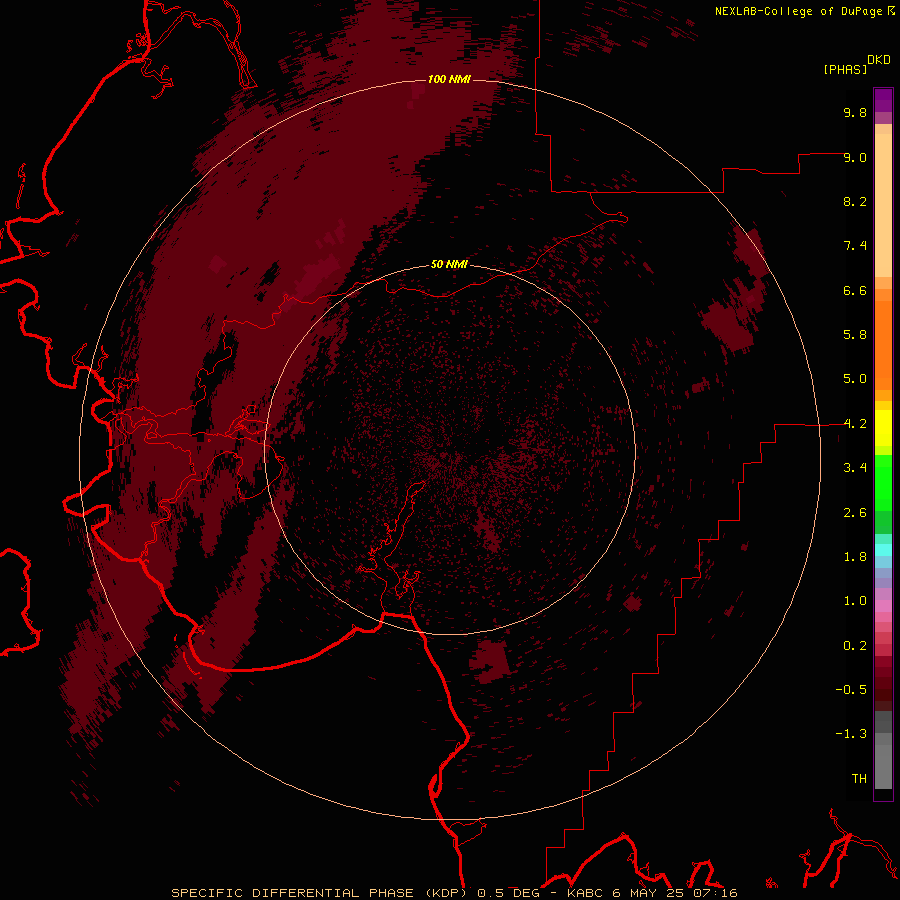The width and height of the screenshot is (900, 900).
Task: Select the 5.8 scale value
Action: click(855, 335)
